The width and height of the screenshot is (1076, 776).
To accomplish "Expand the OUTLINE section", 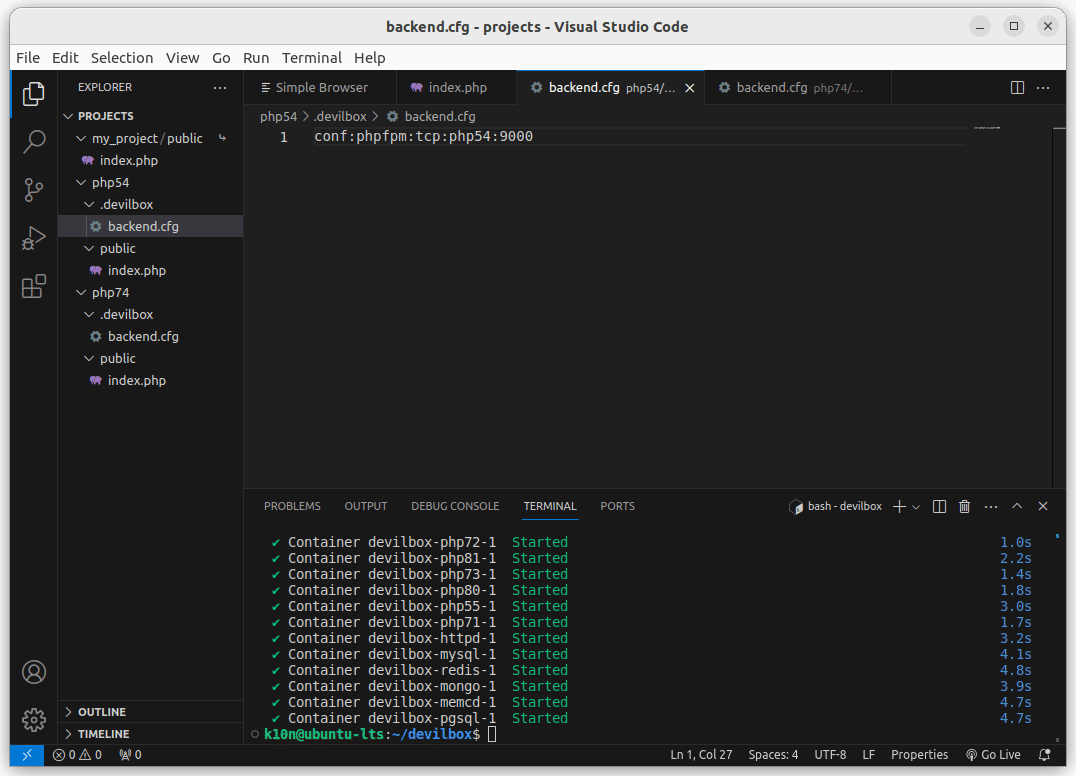I will pos(101,712).
